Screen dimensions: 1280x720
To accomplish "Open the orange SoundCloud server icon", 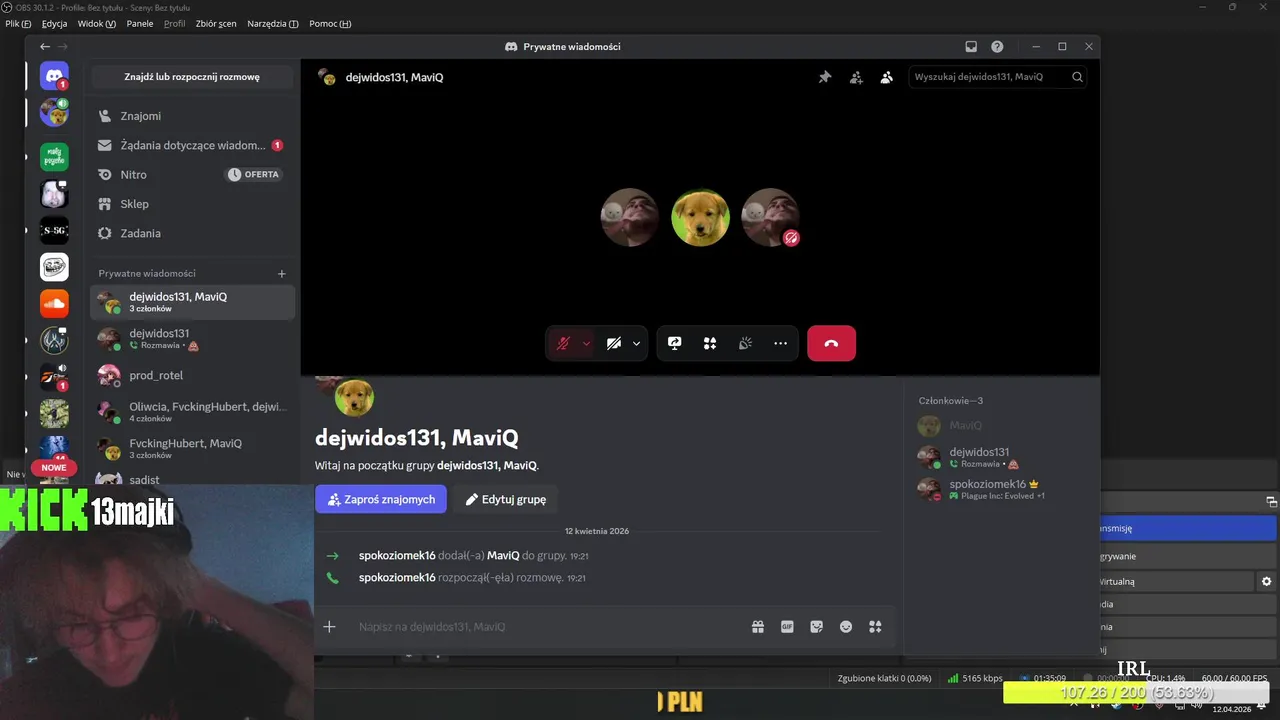I will [54, 304].
